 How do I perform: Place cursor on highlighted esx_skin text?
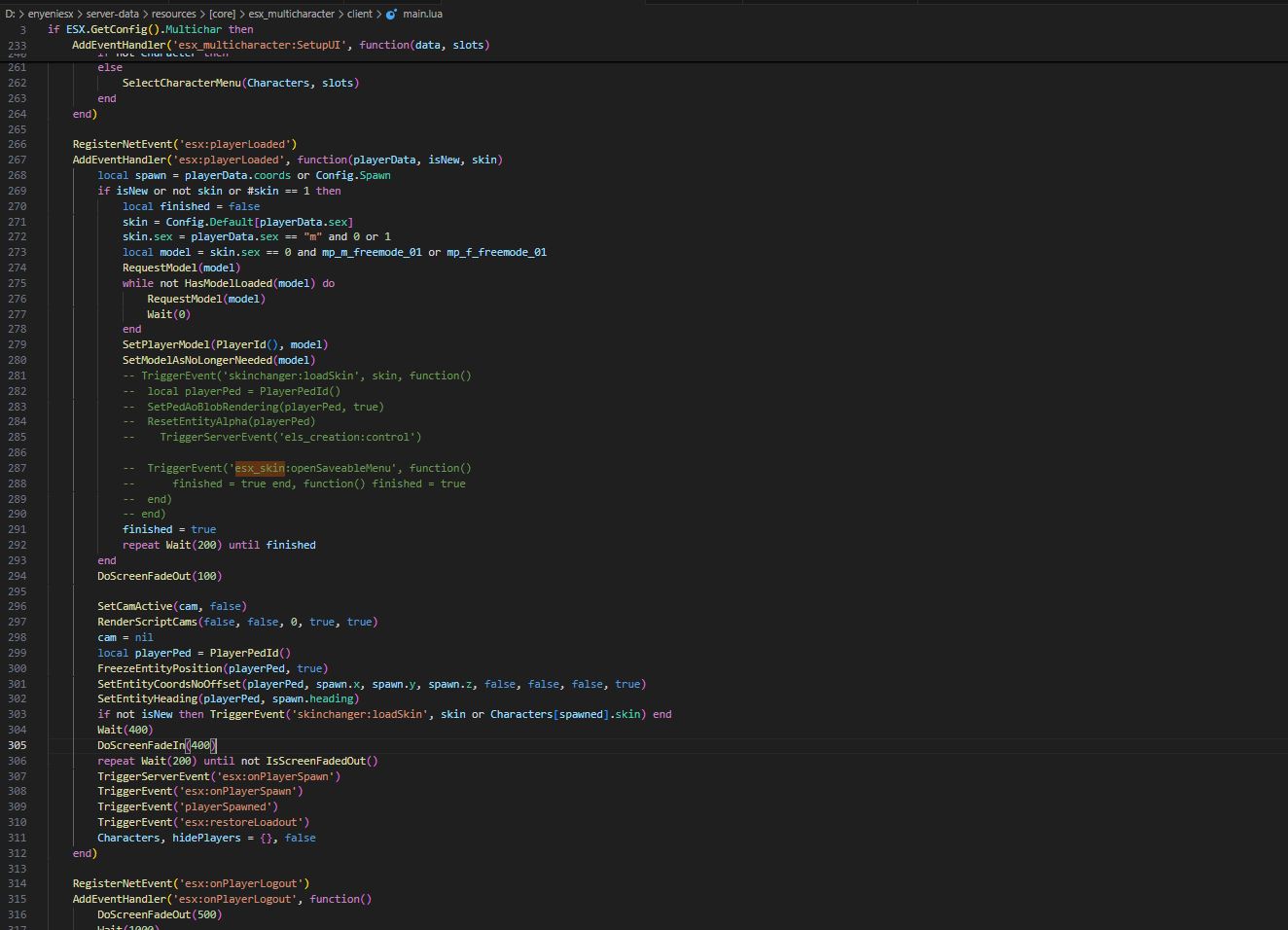(x=260, y=468)
